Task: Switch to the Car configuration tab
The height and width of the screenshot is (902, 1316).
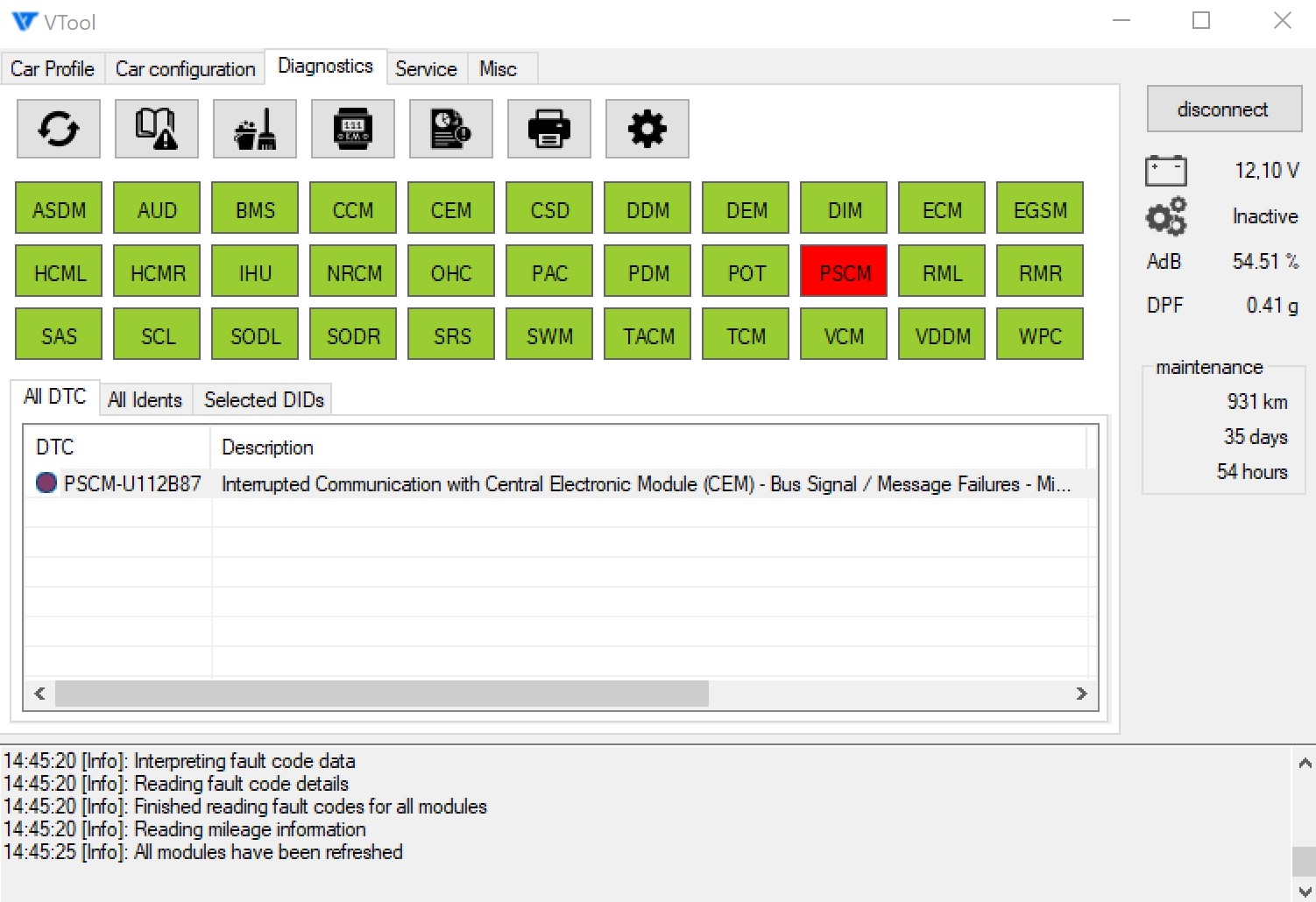Action: click(185, 69)
